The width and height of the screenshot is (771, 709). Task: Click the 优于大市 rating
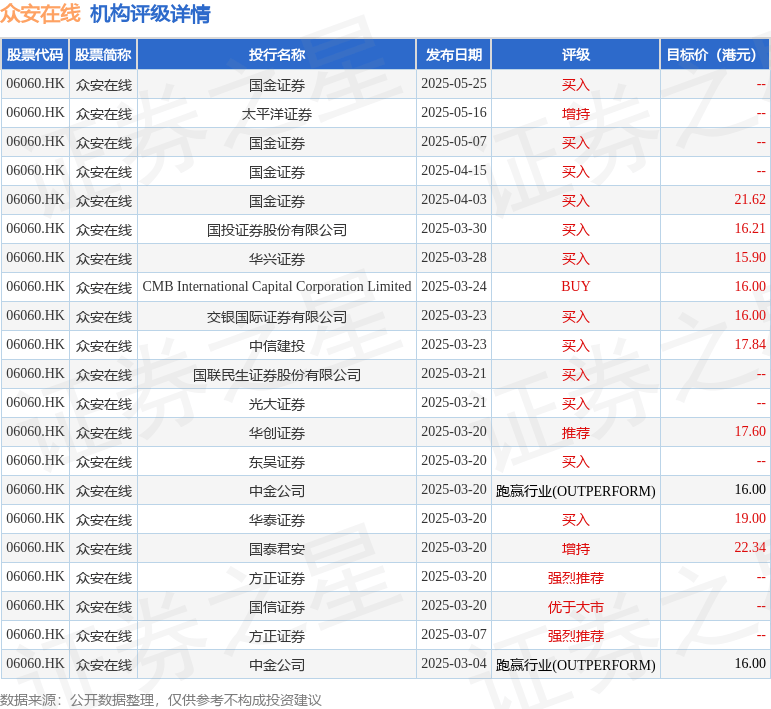click(x=576, y=607)
